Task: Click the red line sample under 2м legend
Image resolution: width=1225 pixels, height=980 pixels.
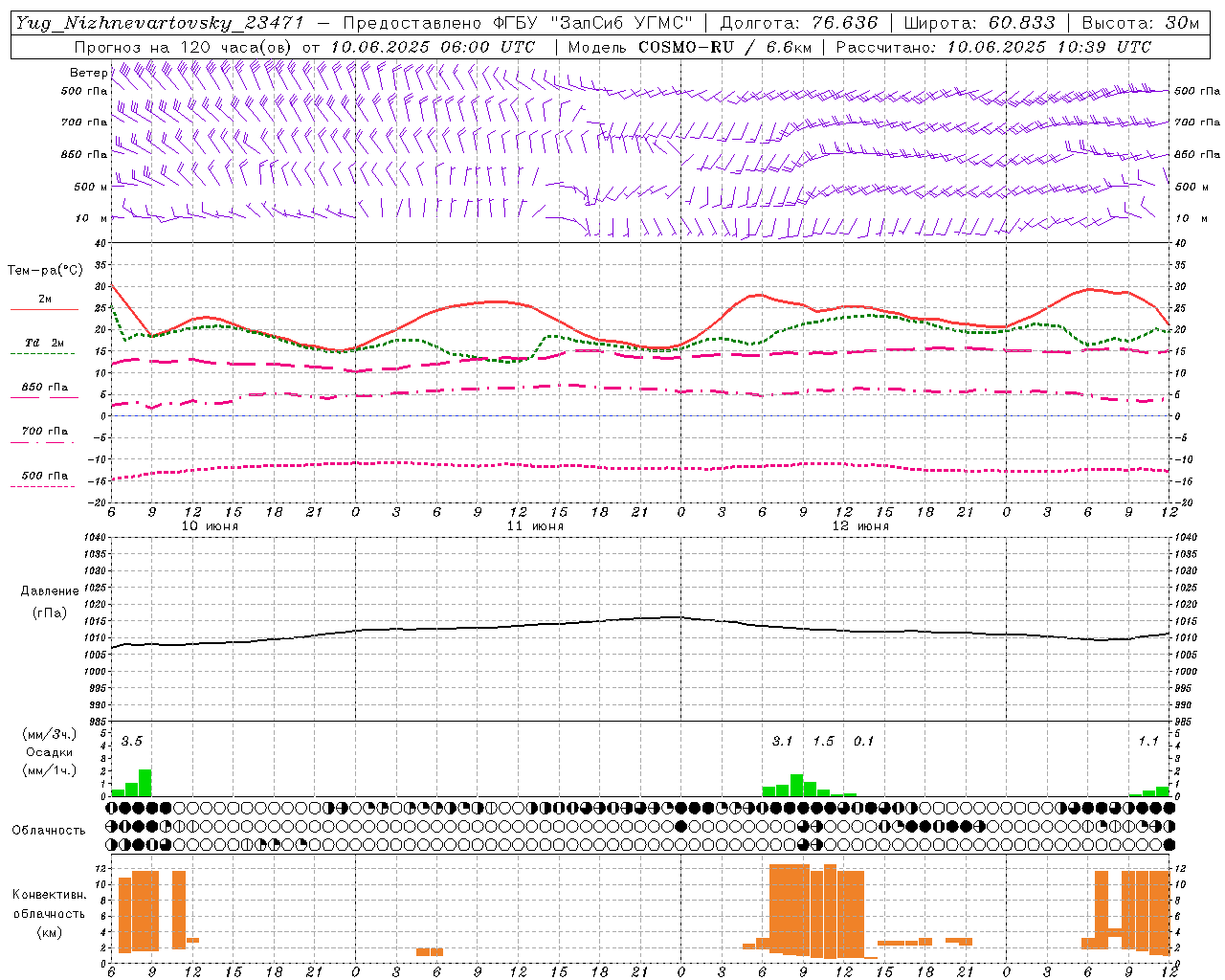Action: [44, 309]
